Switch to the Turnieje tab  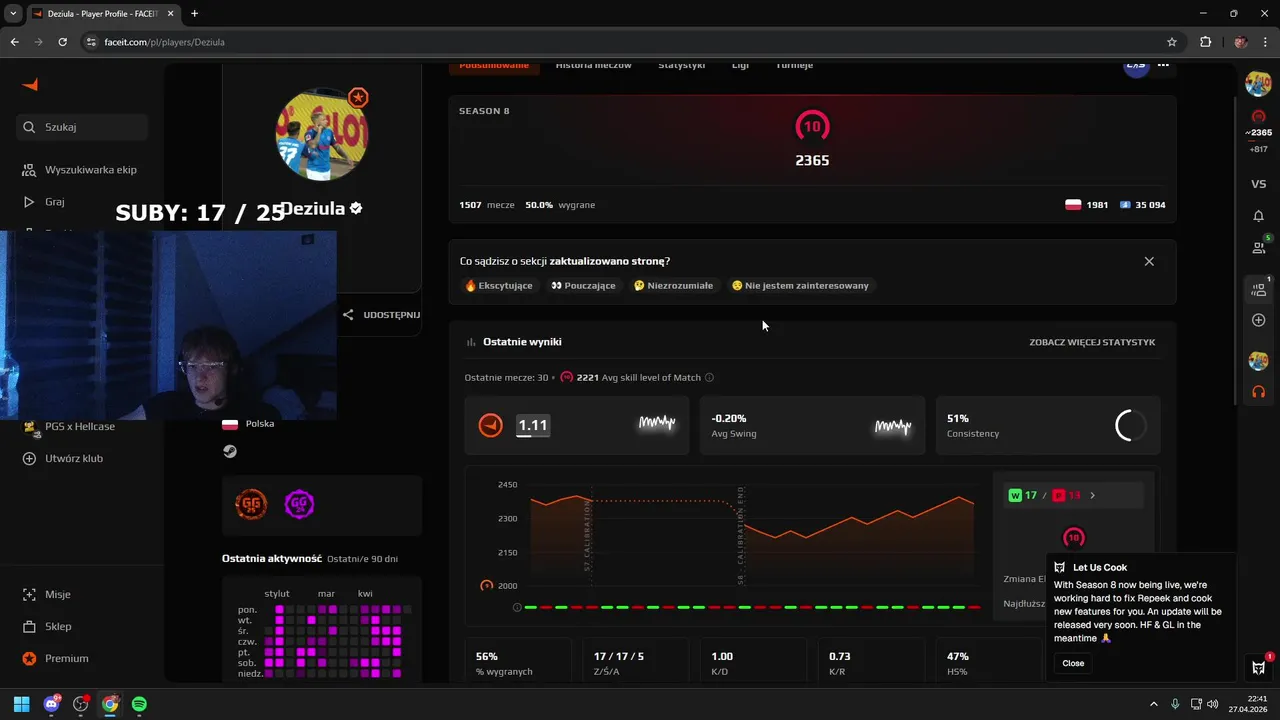tap(795, 65)
